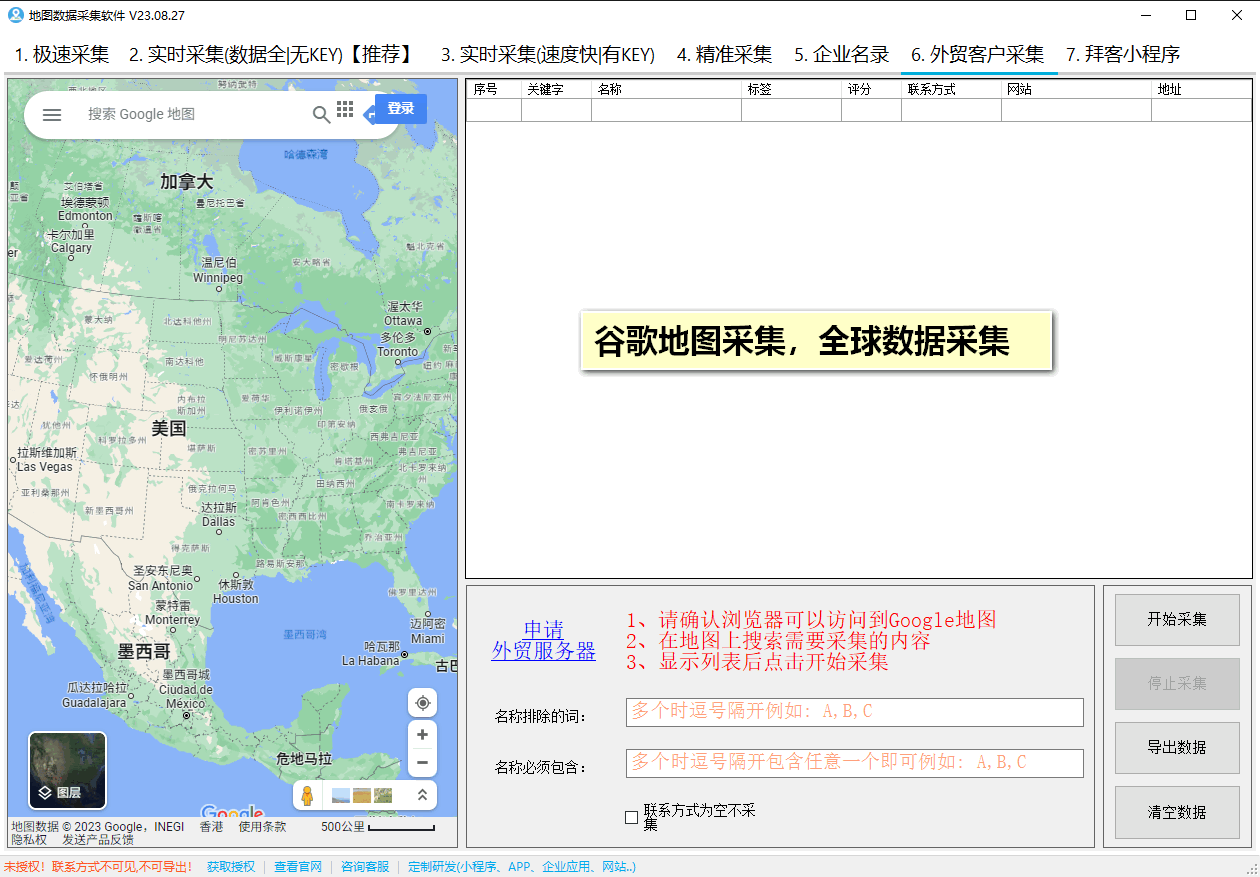Image resolution: width=1260 pixels, height=877 pixels.
Task: Click the 名称 column header
Action: coord(667,89)
